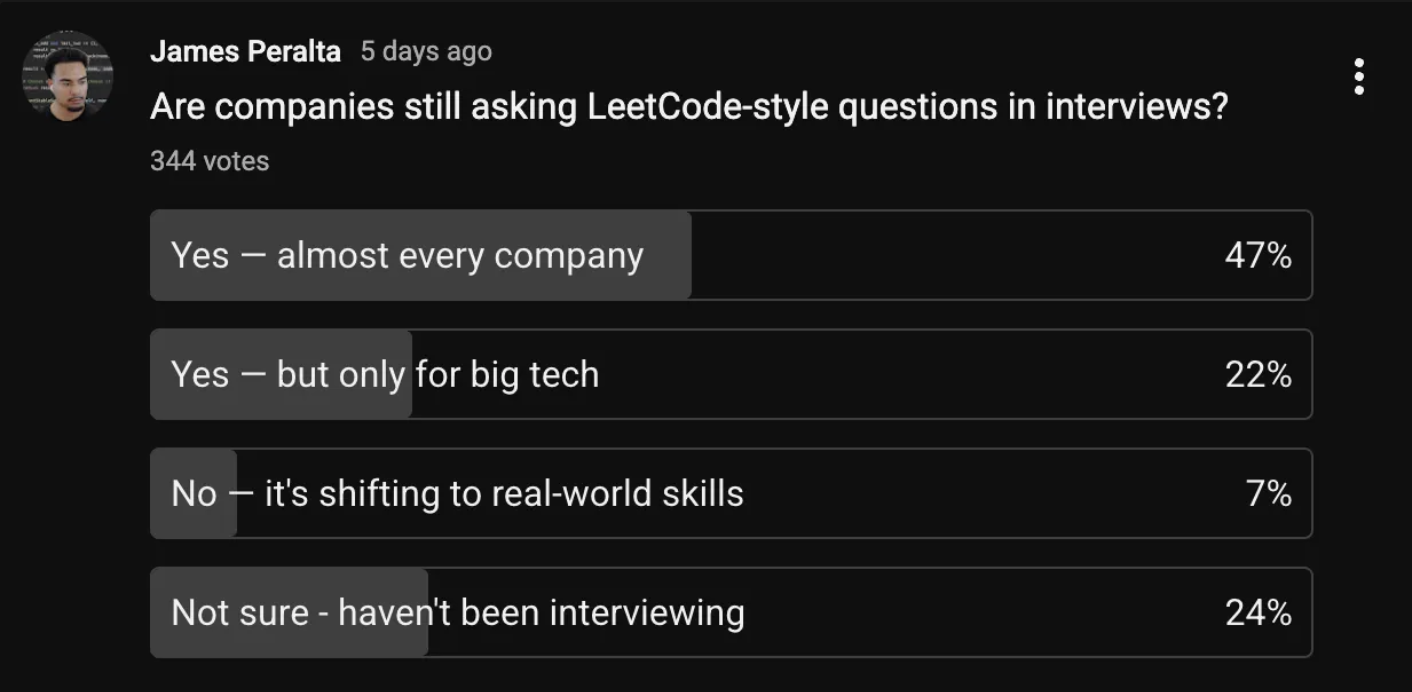Click the "344 votes" count text

click(x=210, y=161)
